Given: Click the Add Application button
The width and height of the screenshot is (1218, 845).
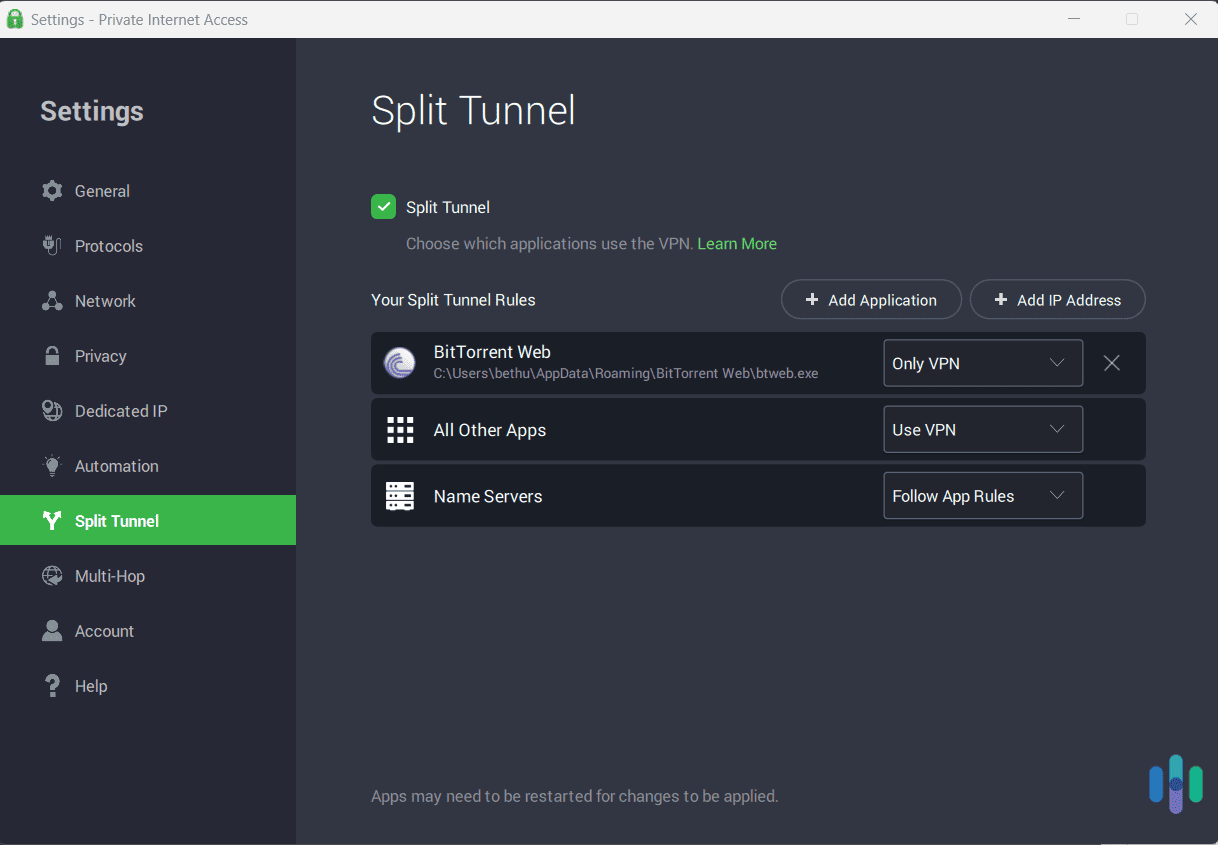Looking at the screenshot, I should (871, 299).
